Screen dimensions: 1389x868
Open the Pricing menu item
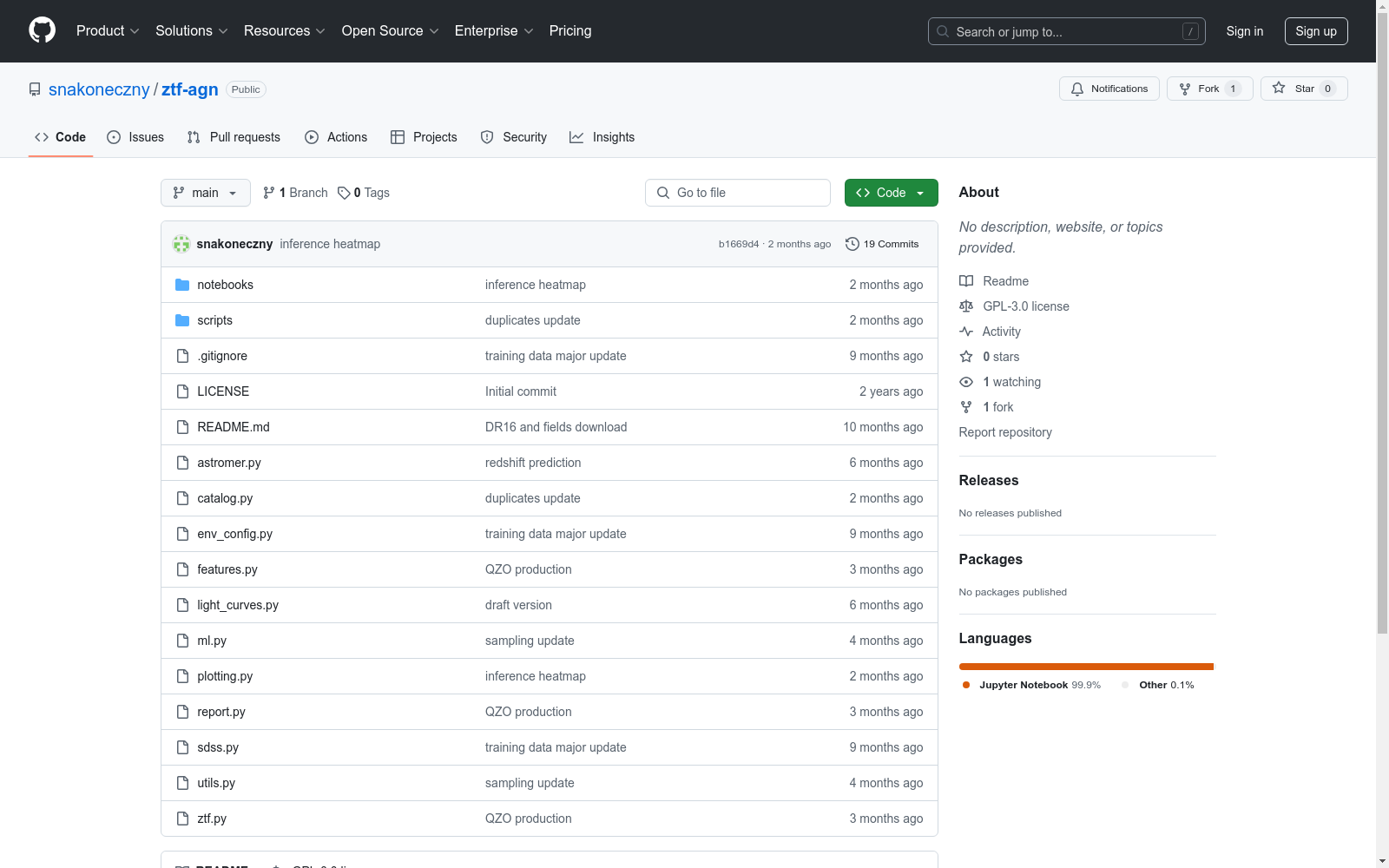click(x=570, y=31)
